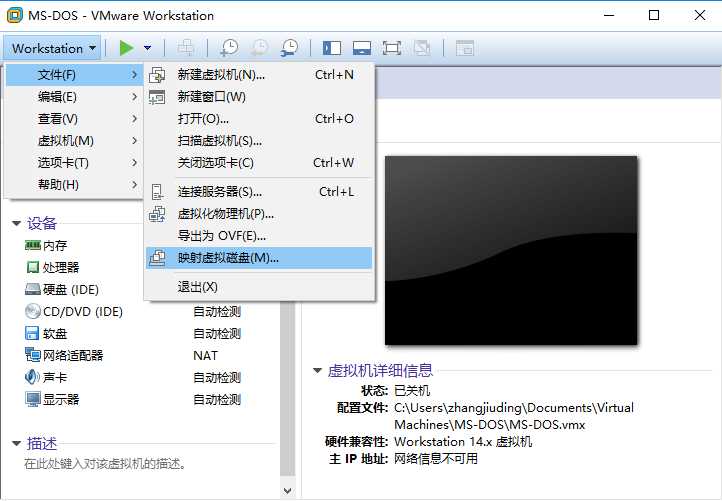Click the Unity mode toolbar icon
The height and width of the screenshot is (501, 722).
pos(422,48)
